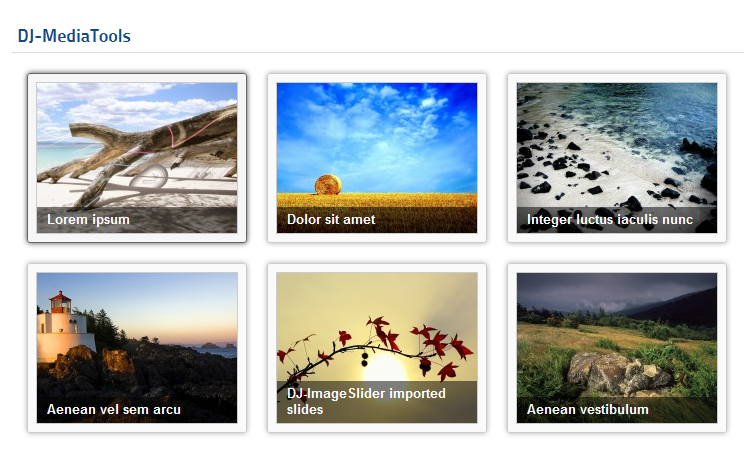
Task: Click the glowing sun behind the branch
Action: click(385, 369)
